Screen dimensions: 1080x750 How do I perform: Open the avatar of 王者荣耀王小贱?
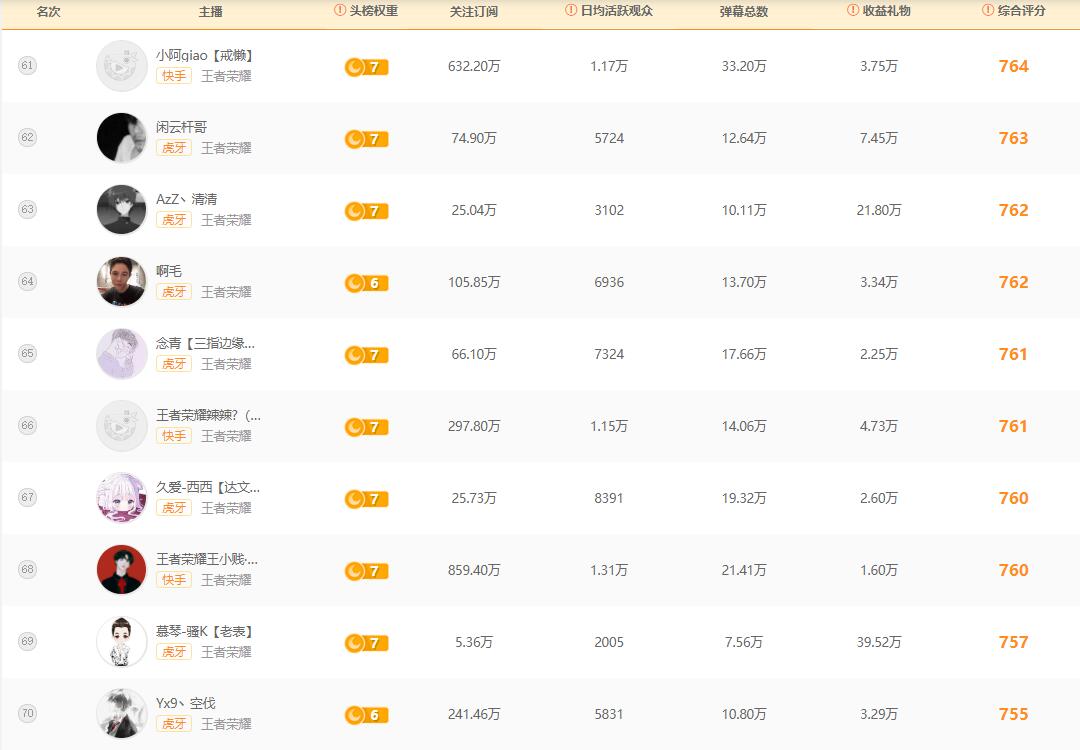pyautogui.click(x=122, y=570)
